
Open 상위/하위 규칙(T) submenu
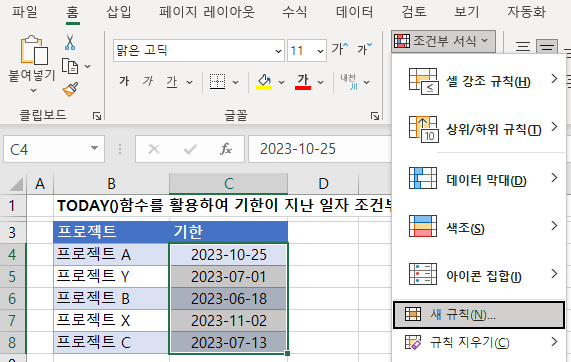[479, 129]
